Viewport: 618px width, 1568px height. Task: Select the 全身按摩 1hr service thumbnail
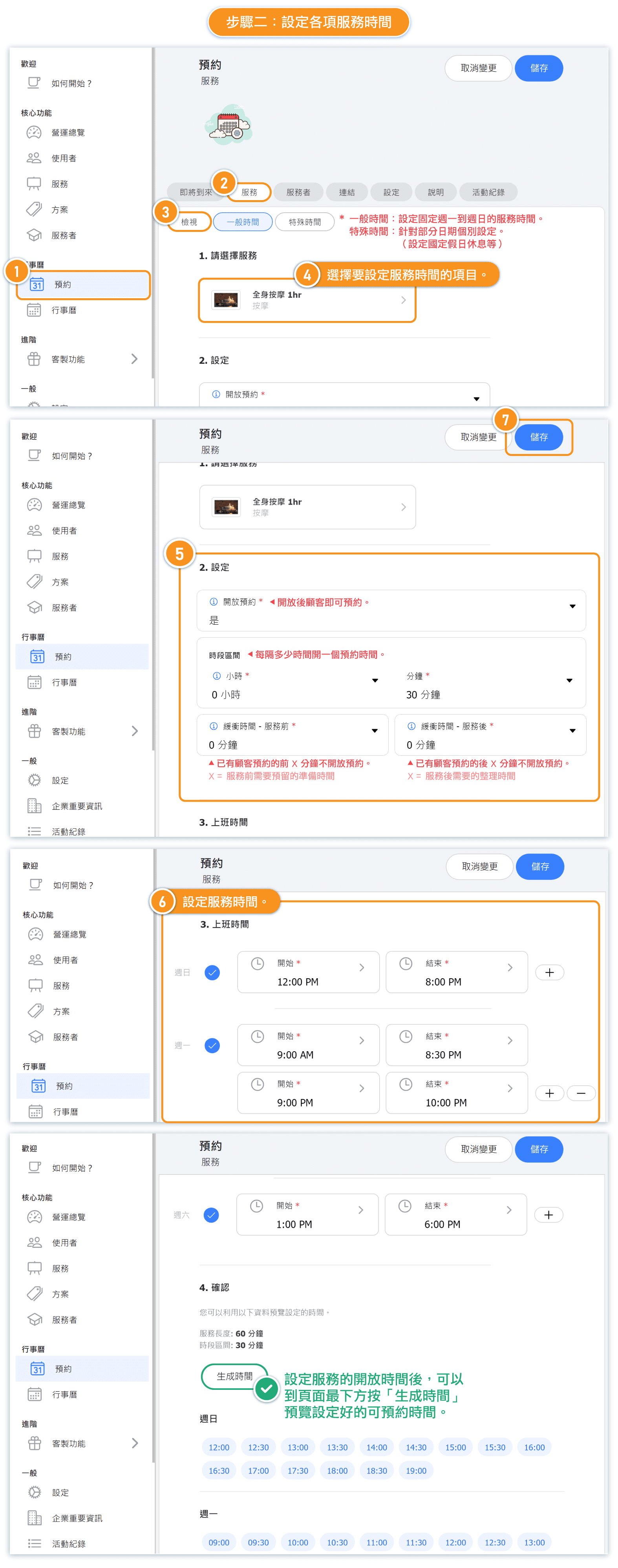click(226, 300)
